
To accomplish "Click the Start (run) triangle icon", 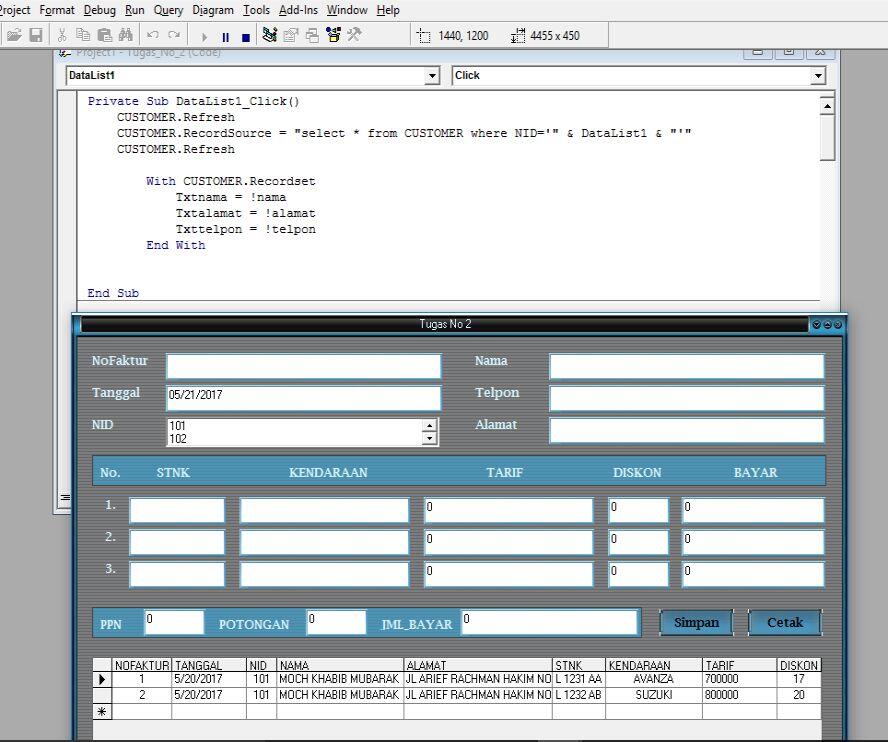I will (204, 37).
